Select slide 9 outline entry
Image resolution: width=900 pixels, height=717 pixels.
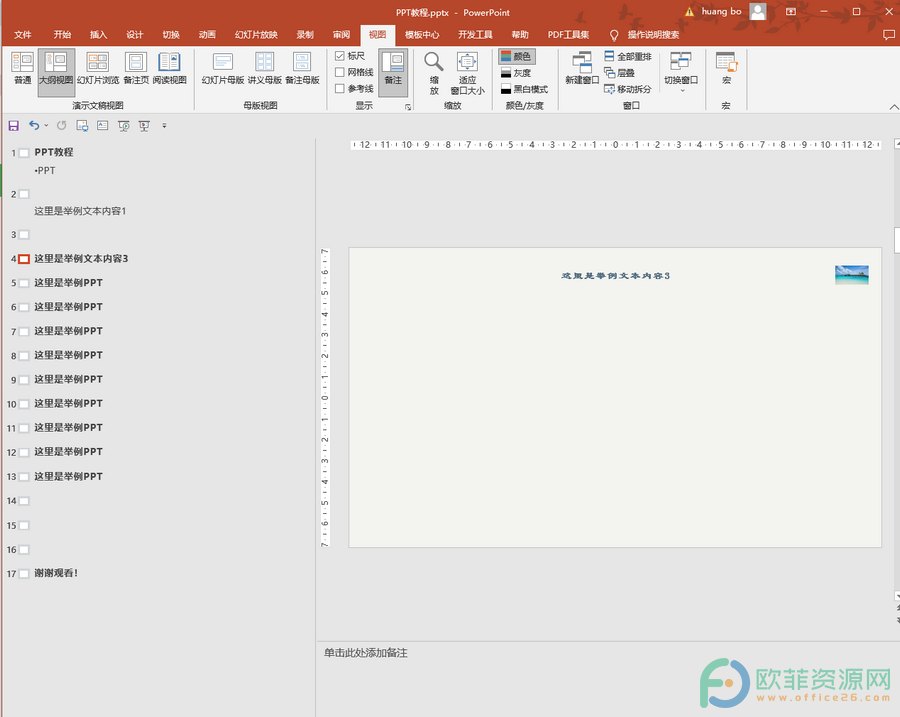click(68, 379)
